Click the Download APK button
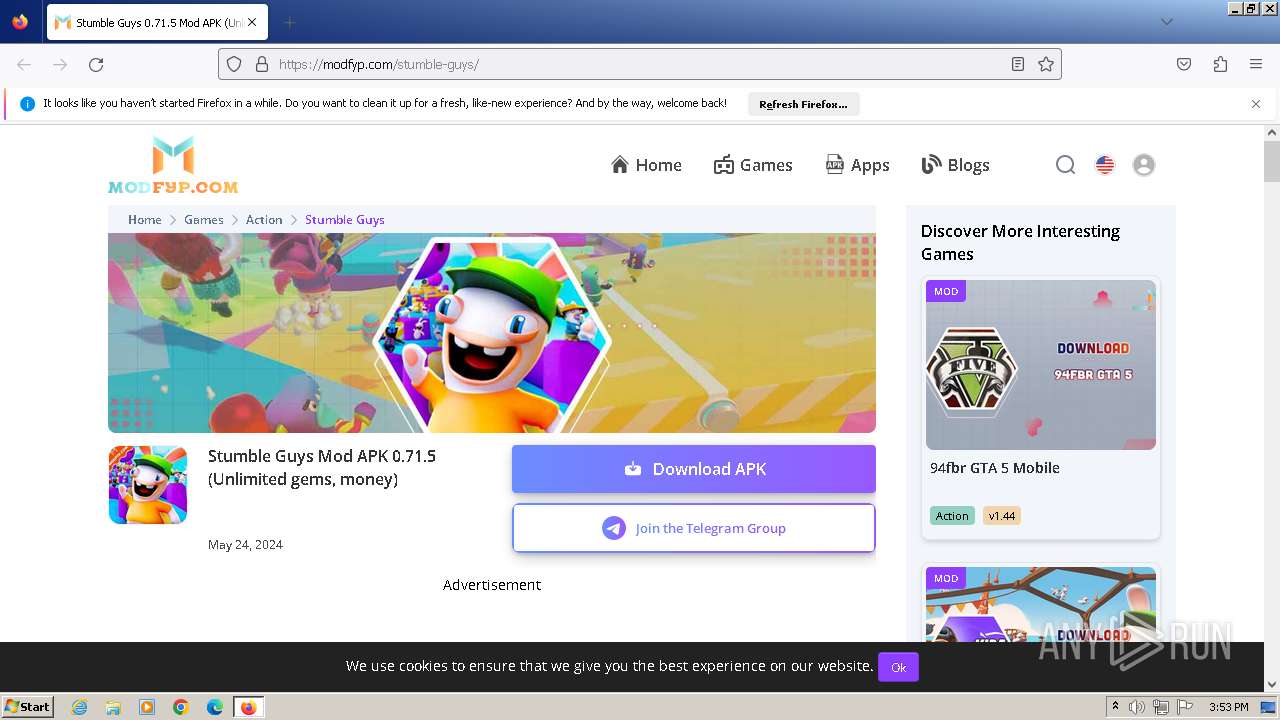This screenshot has width=1280, height=720. pos(694,469)
